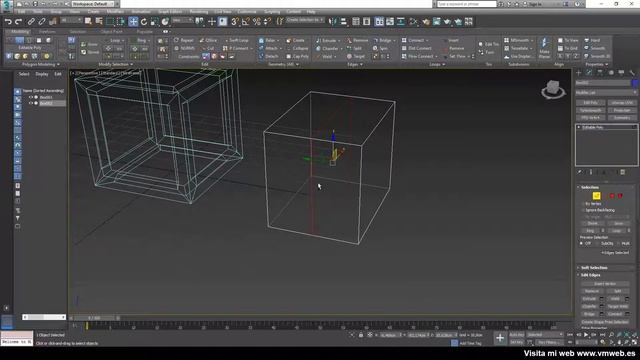Open the Schematic View icon
Screen dimensions: 640x360
[x=401, y=21]
